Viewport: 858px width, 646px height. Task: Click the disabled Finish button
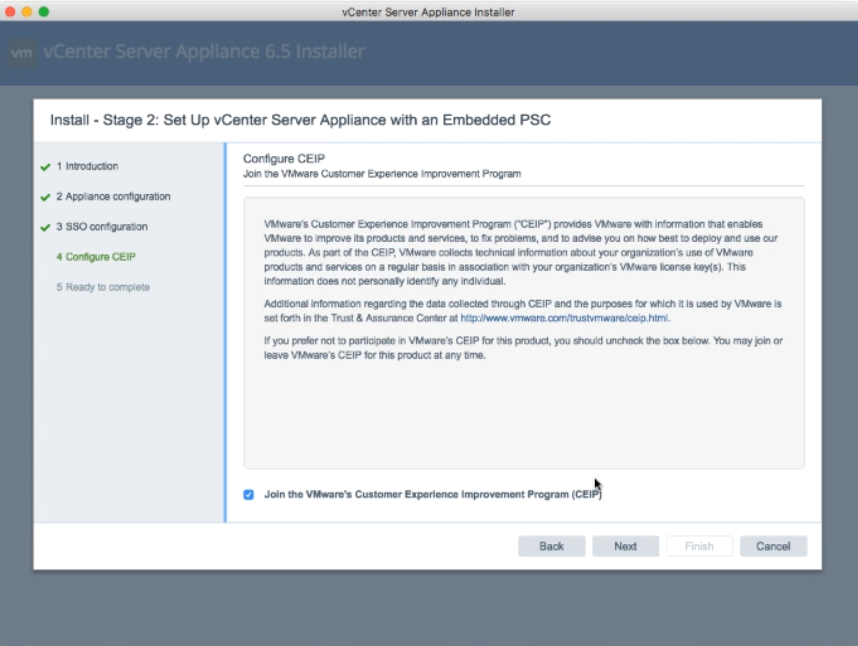point(699,546)
